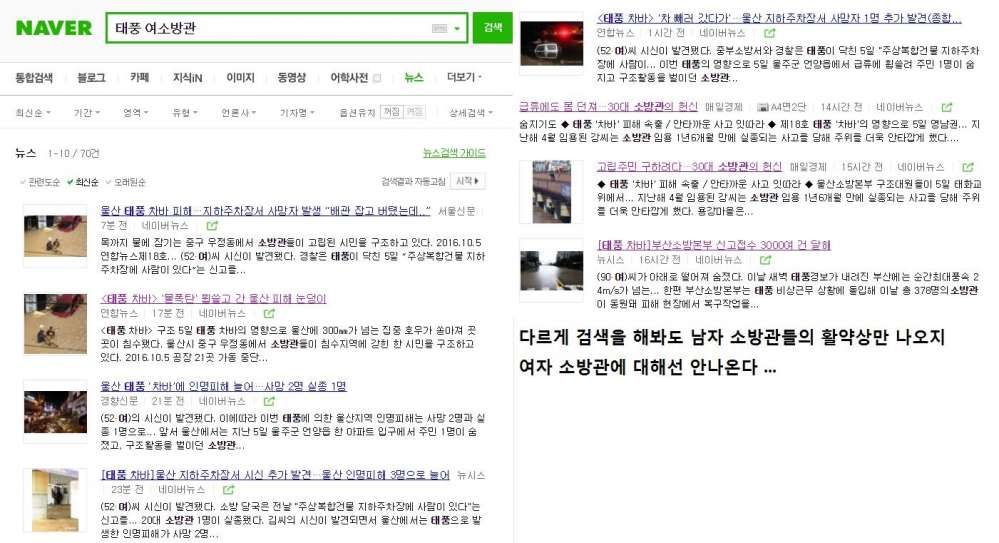Turn option keep setting to 켜짐
This screenshot has height=543, width=999.
(392, 112)
